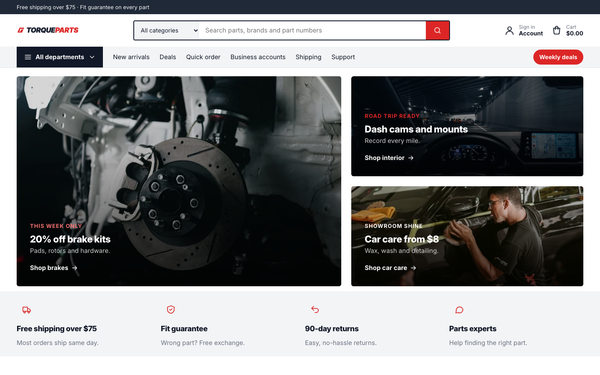The image size is (600, 375).
Task: Click the 90-day returns arrow icon
Action: click(x=315, y=309)
